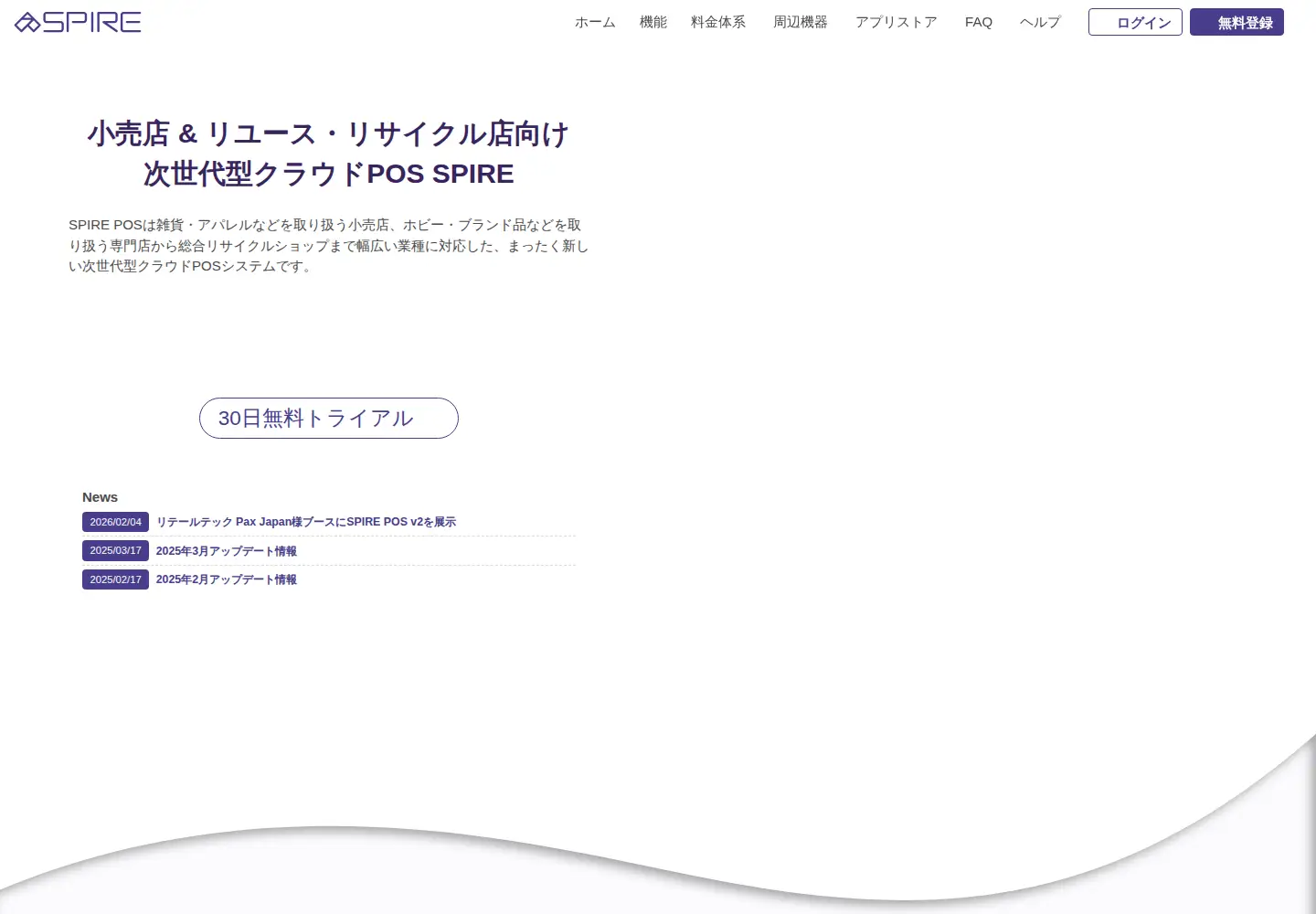
Task: Visit the FAQ page link
Action: coord(979,22)
